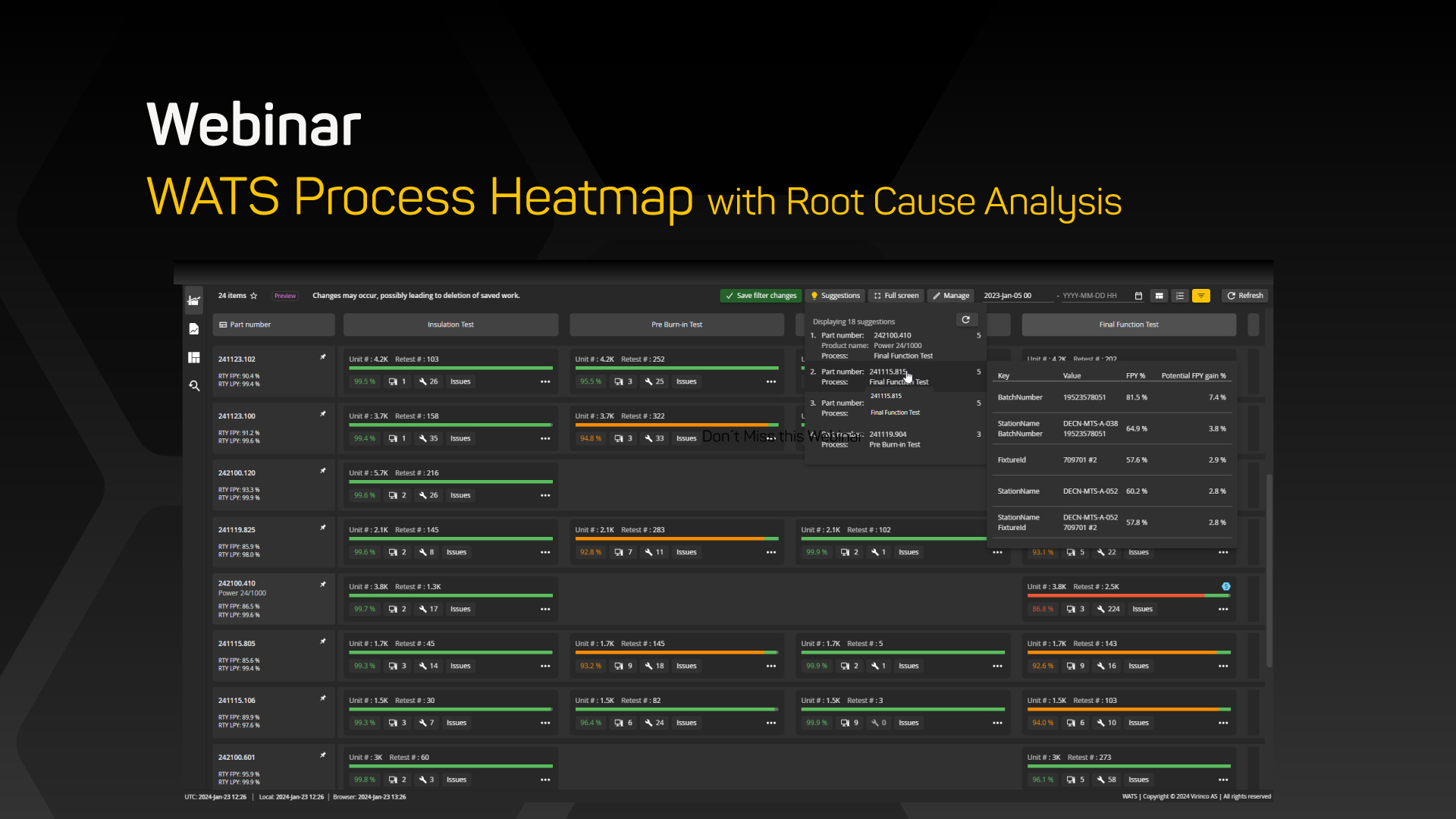Viewport: 1456px width, 819px height.
Task: Star the 24 items filter as favorite
Action: pos(254,296)
